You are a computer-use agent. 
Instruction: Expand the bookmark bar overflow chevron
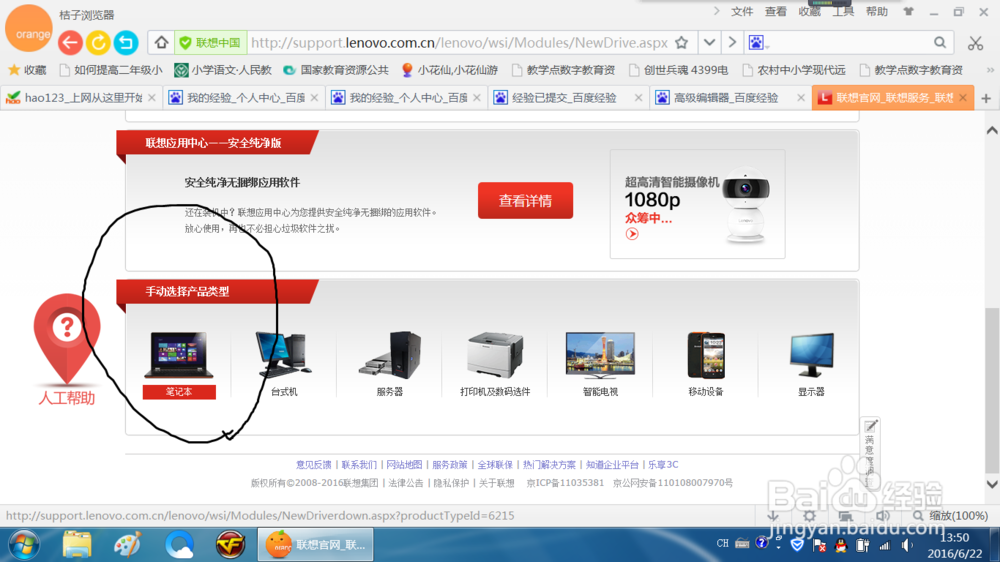[990, 70]
